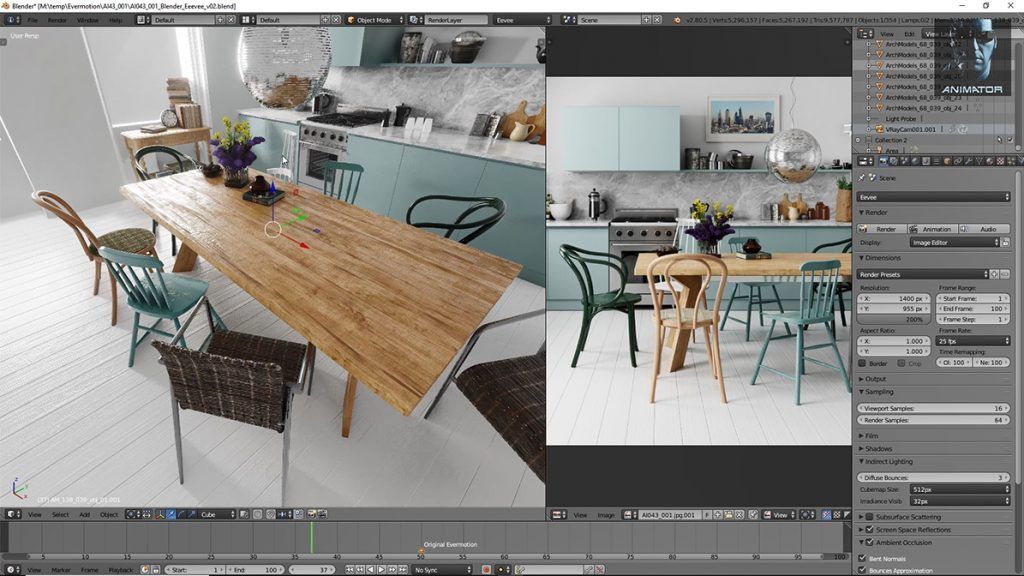1024x576 pixels.
Task: Click the Blender icon in the title bar
Action: [6, 6]
